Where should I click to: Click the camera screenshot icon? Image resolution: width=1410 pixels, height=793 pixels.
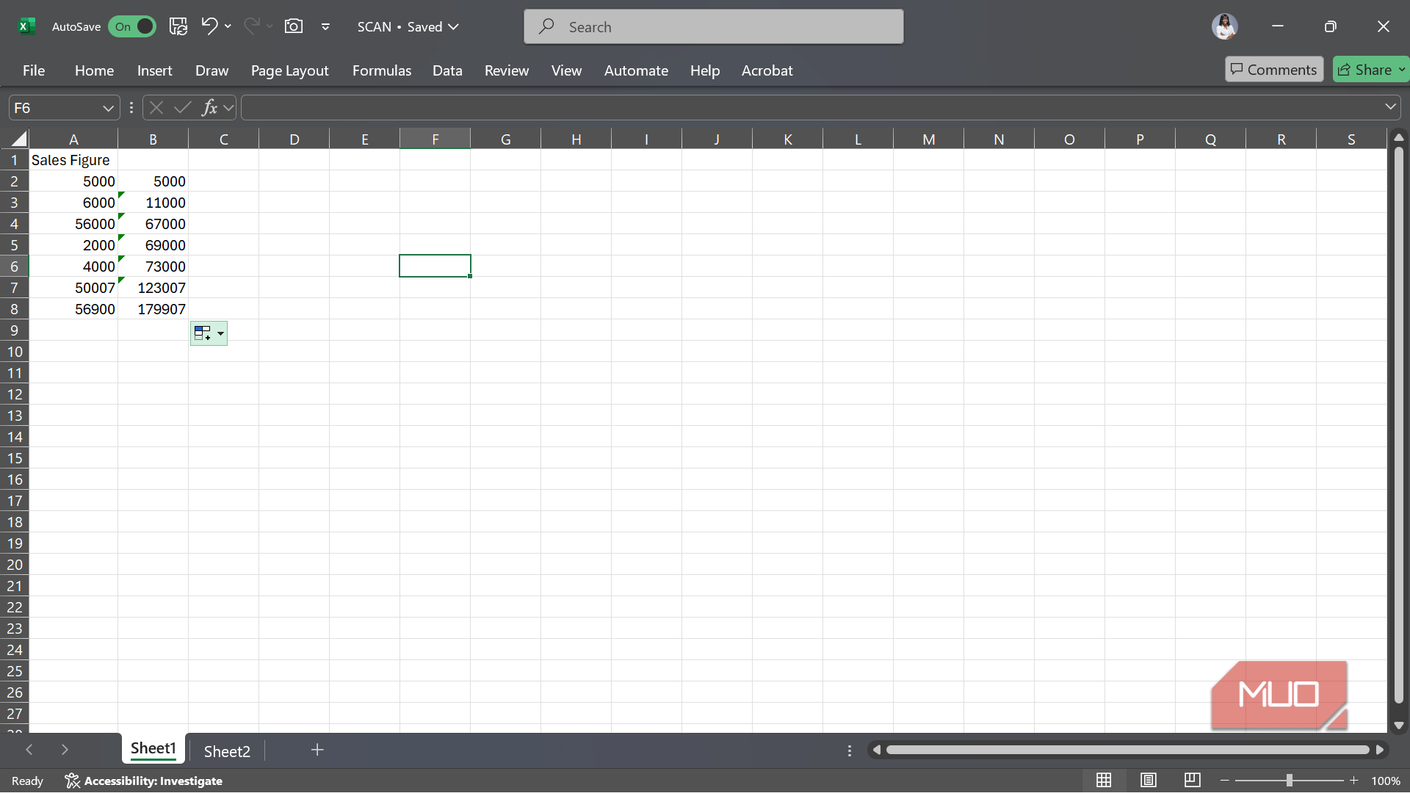pyautogui.click(x=294, y=27)
